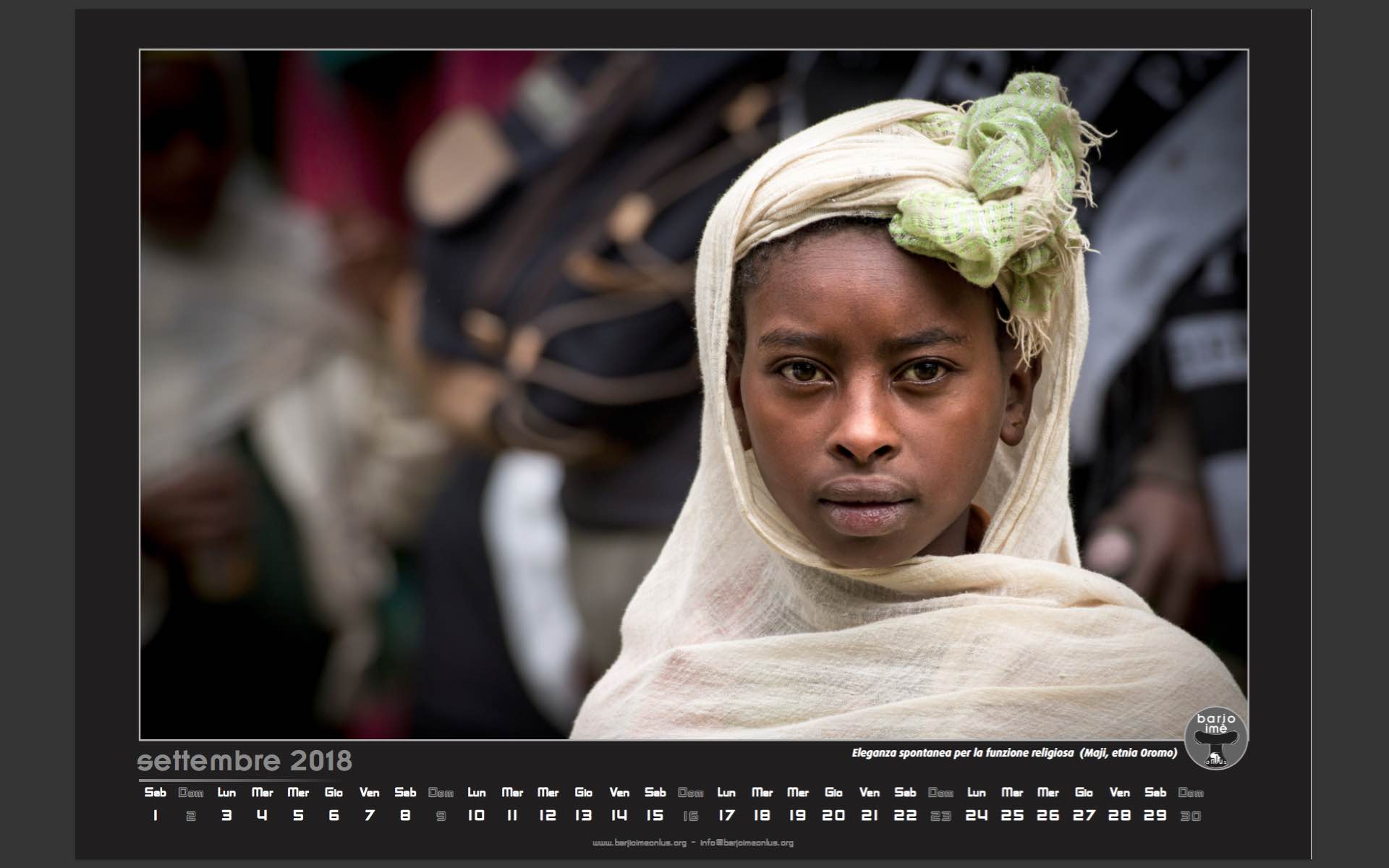The height and width of the screenshot is (868, 1389).
Task: Select Sunday day 2 in calendar
Action: (x=191, y=816)
